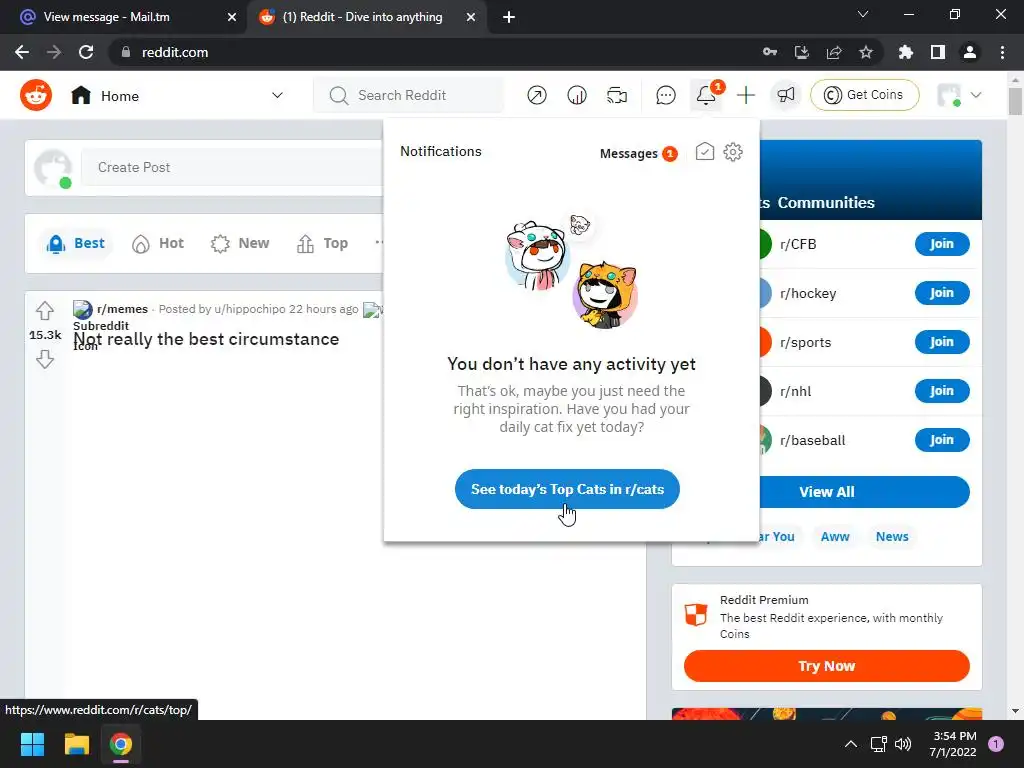Select Best sort option
Screen dimensions: 1024x768
[x=76, y=244]
